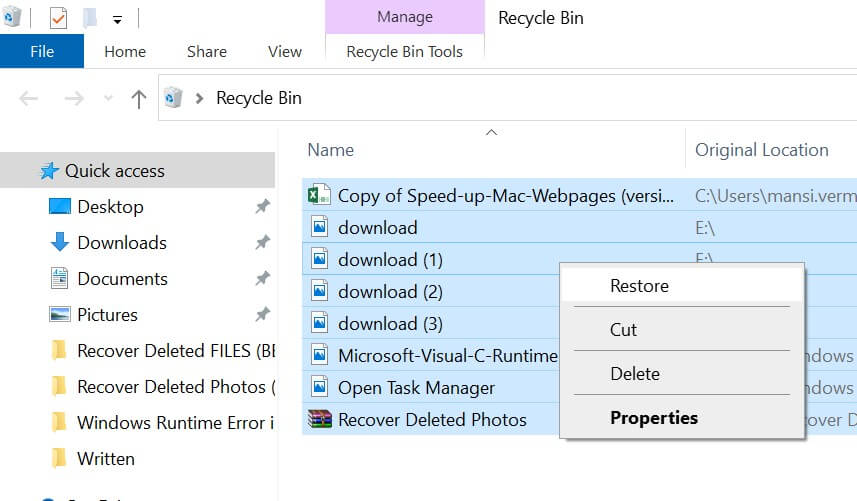857x501 pixels.
Task: Open the File menu
Action: [42, 51]
